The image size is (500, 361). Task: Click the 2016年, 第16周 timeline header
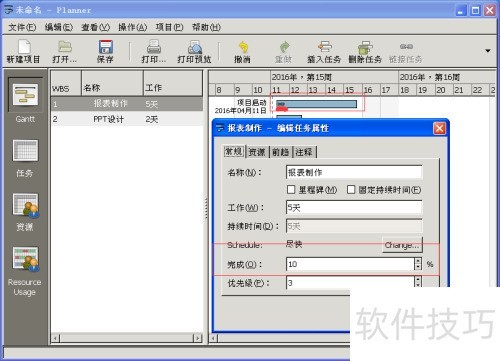click(x=447, y=77)
